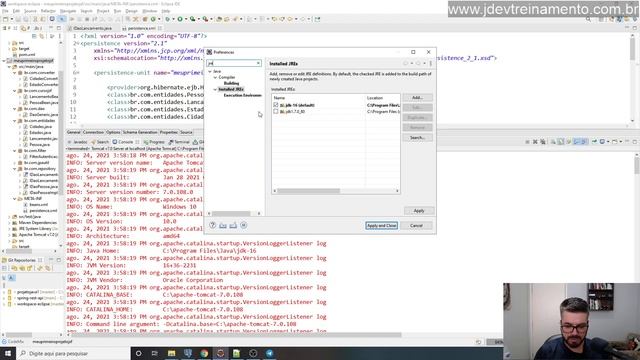This screenshot has width=640, height=360.
Task: Open the Preferences view menu (three dots)
Action: (x=431, y=64)
